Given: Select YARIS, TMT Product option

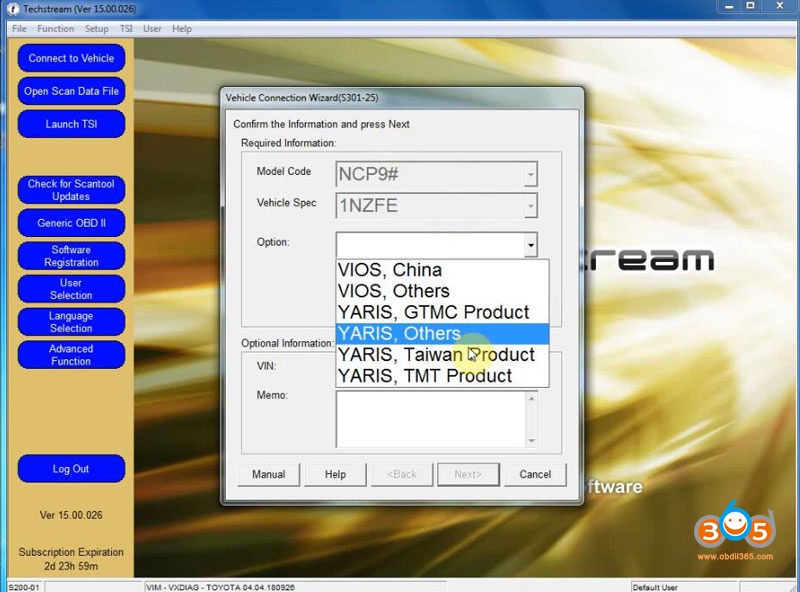Looking at the screenshot, I should pyautogui.click(x=442, y=376).
